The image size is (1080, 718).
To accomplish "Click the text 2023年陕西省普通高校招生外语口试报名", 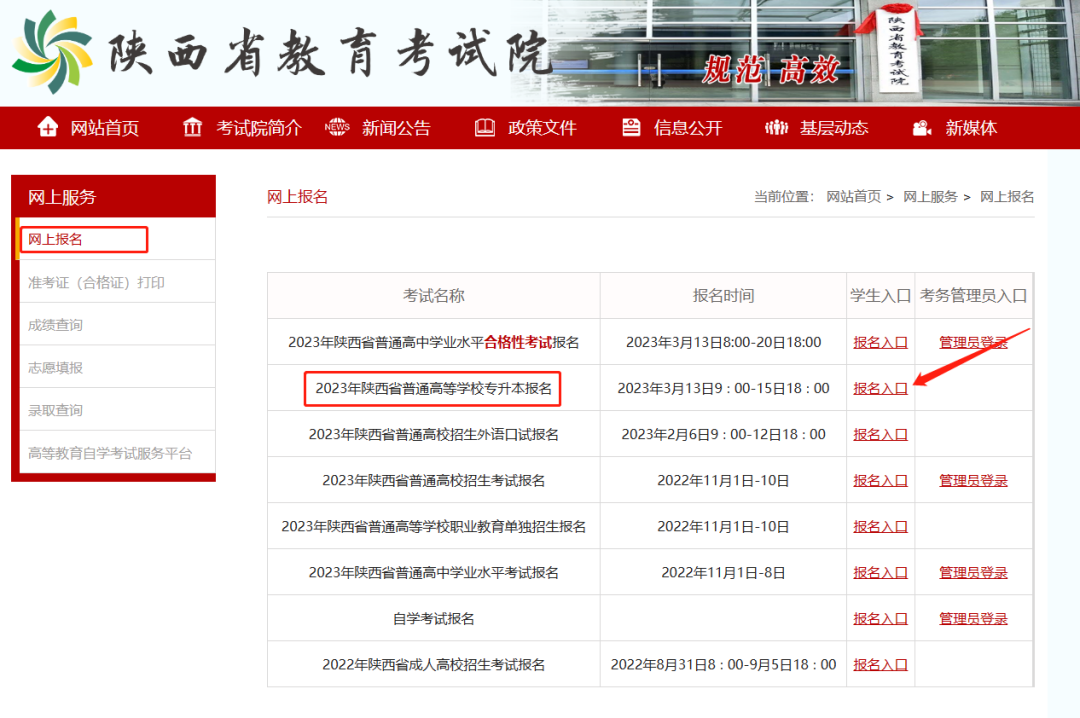I will 433,435.
